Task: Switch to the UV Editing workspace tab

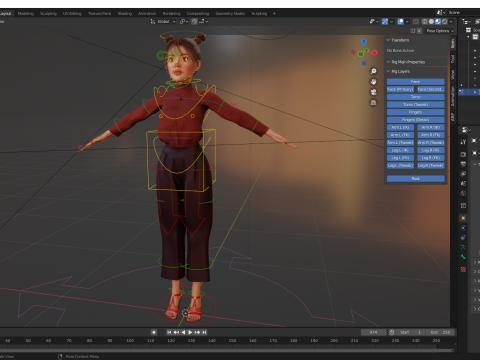Action: pyautogui.click(x=72, y=14)
